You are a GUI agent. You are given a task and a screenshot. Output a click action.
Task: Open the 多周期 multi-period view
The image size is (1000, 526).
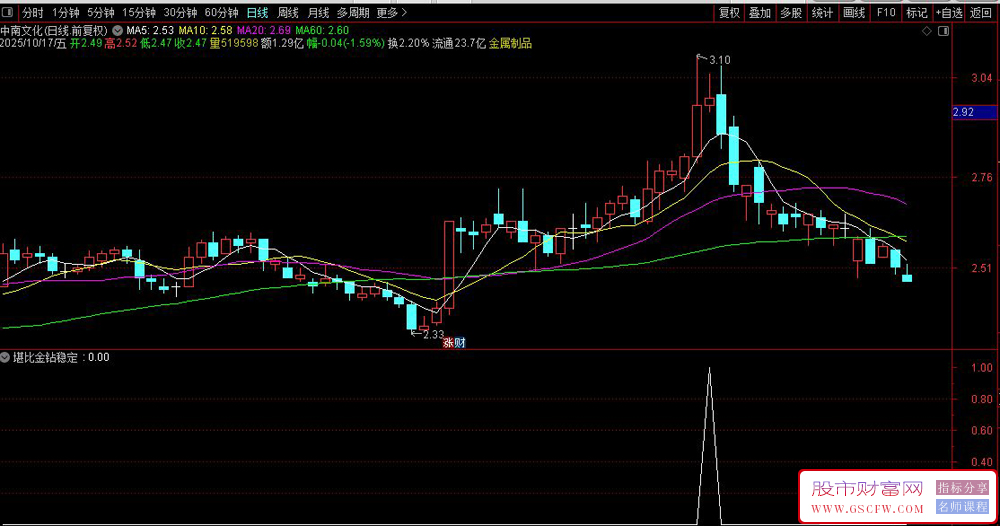click(x=353, y=13)
